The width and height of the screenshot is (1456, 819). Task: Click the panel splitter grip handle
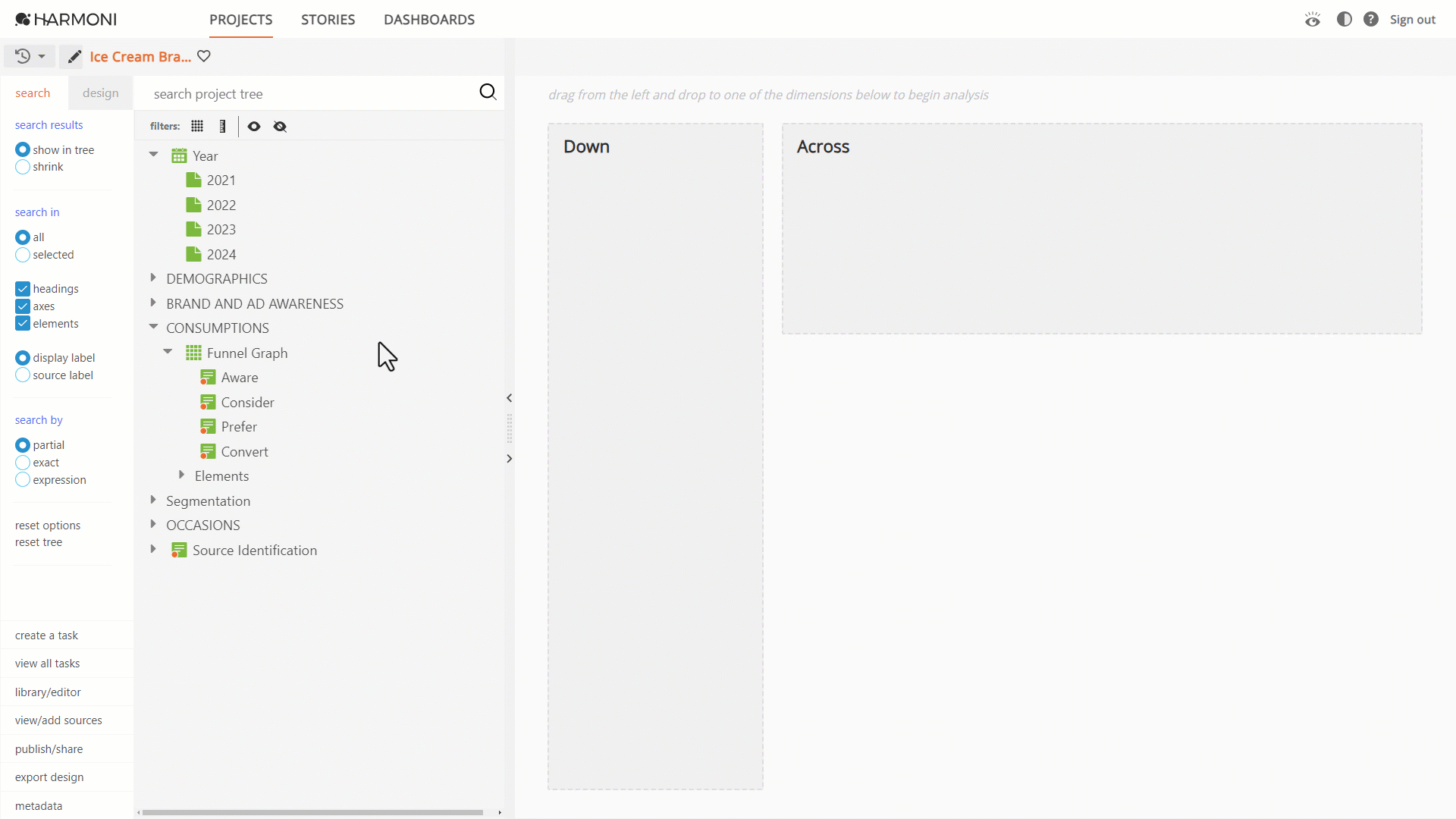[x=509, y=428]
